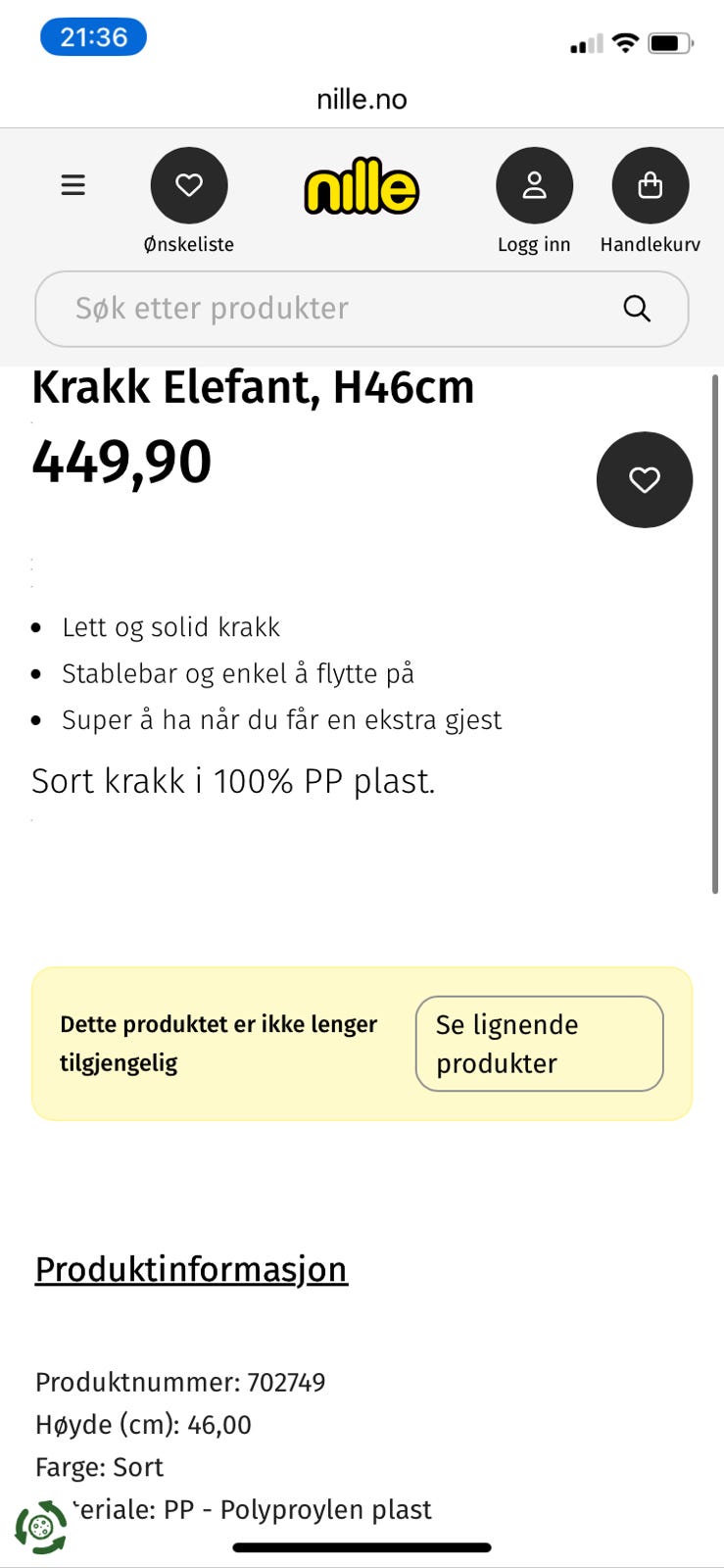Screen dimensions: 724x1568
Task: Tap the unavailable product notice text
Action: pos(217,1043)
